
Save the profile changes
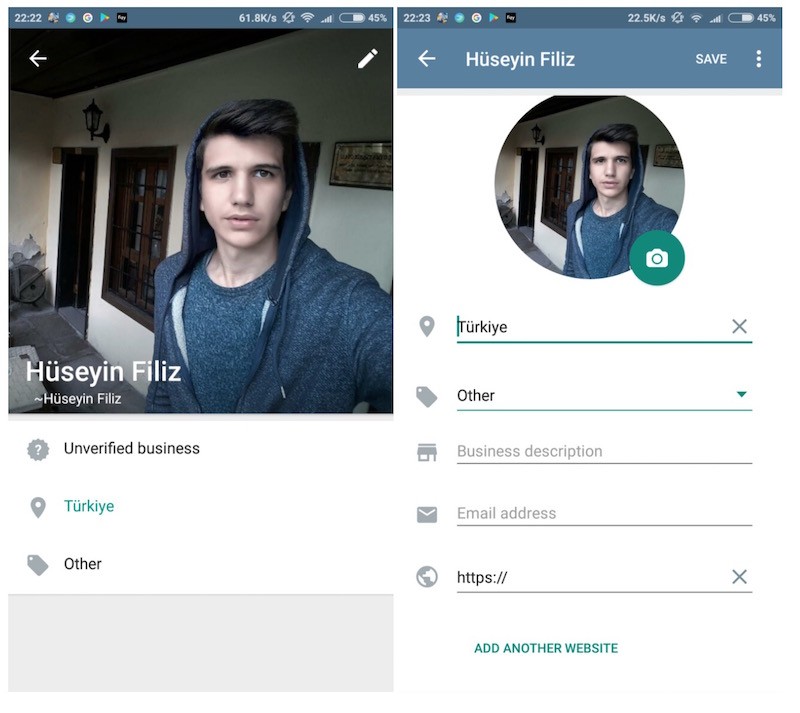tap(711, 59)
